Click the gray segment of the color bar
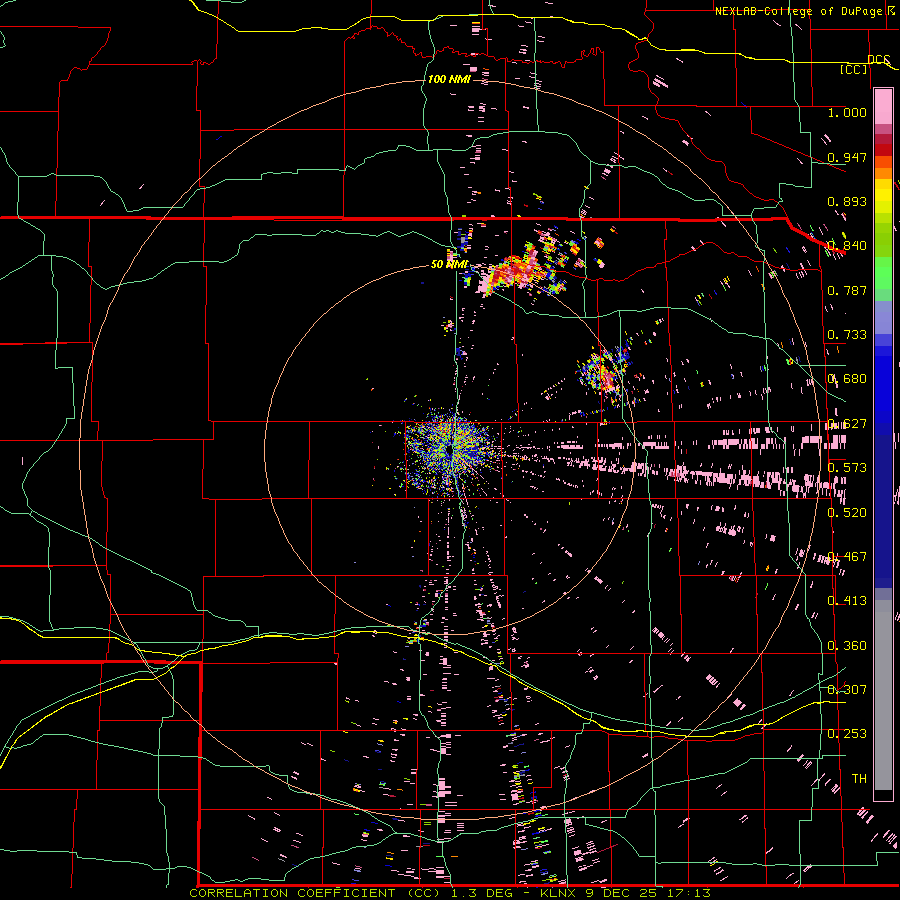This screenshot has height=900, width=900. pos(883,695)
